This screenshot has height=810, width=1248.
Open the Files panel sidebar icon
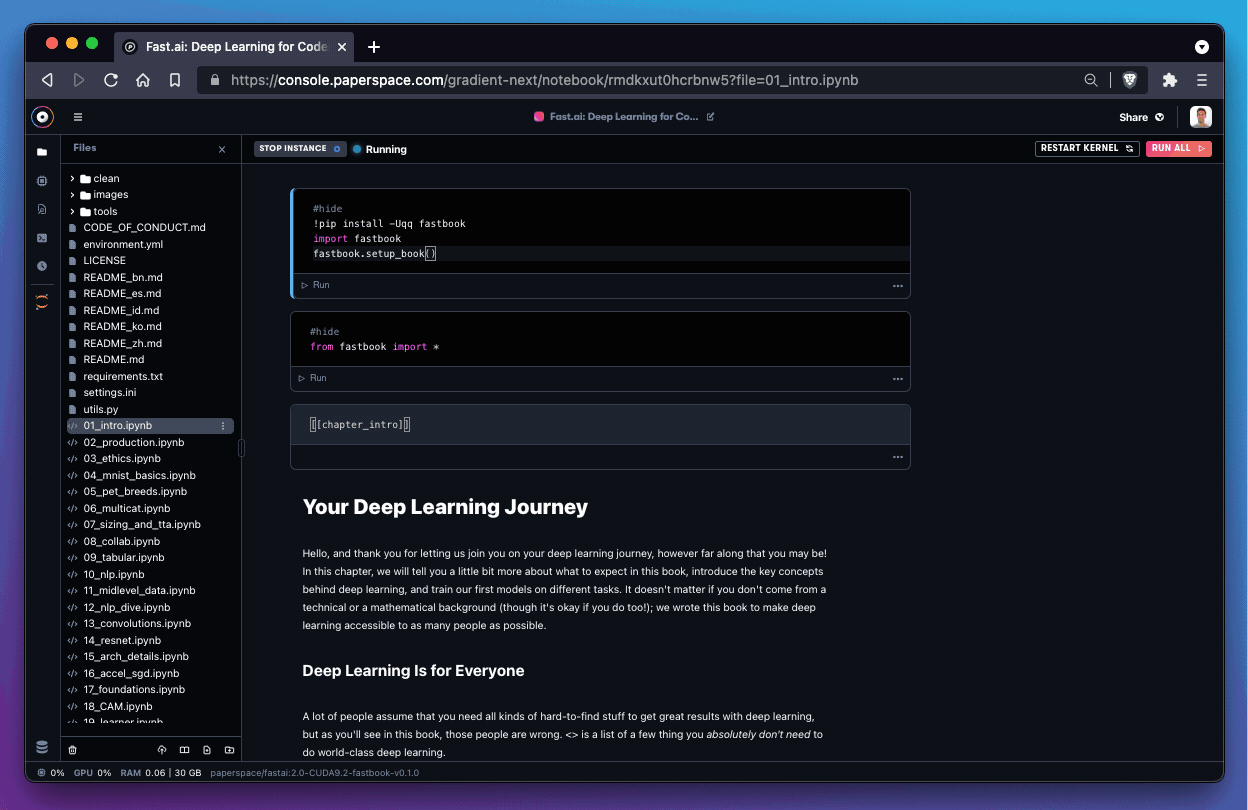42,152
